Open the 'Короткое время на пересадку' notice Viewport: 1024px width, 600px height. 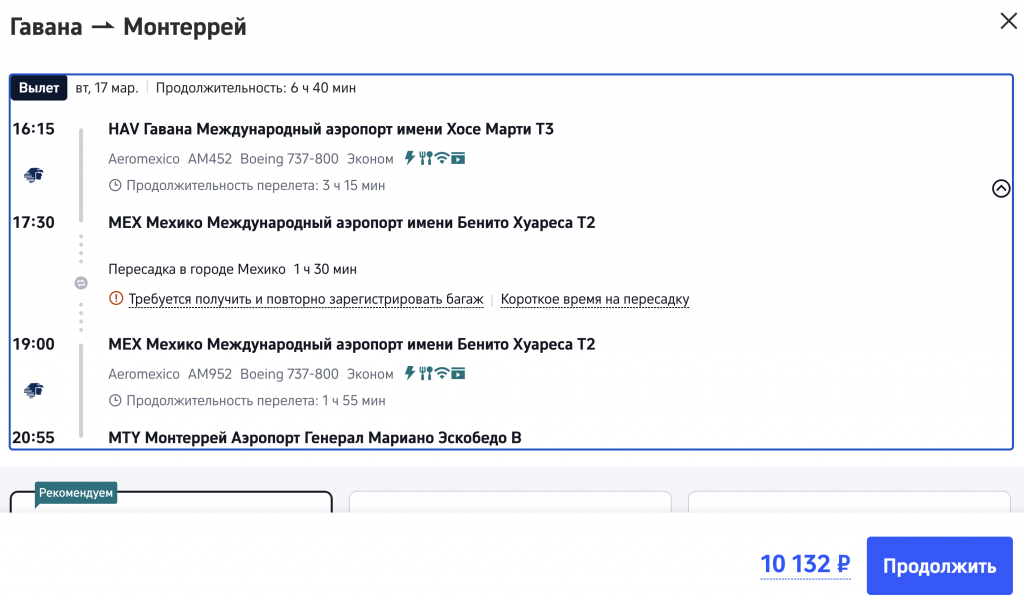point(595,299)
